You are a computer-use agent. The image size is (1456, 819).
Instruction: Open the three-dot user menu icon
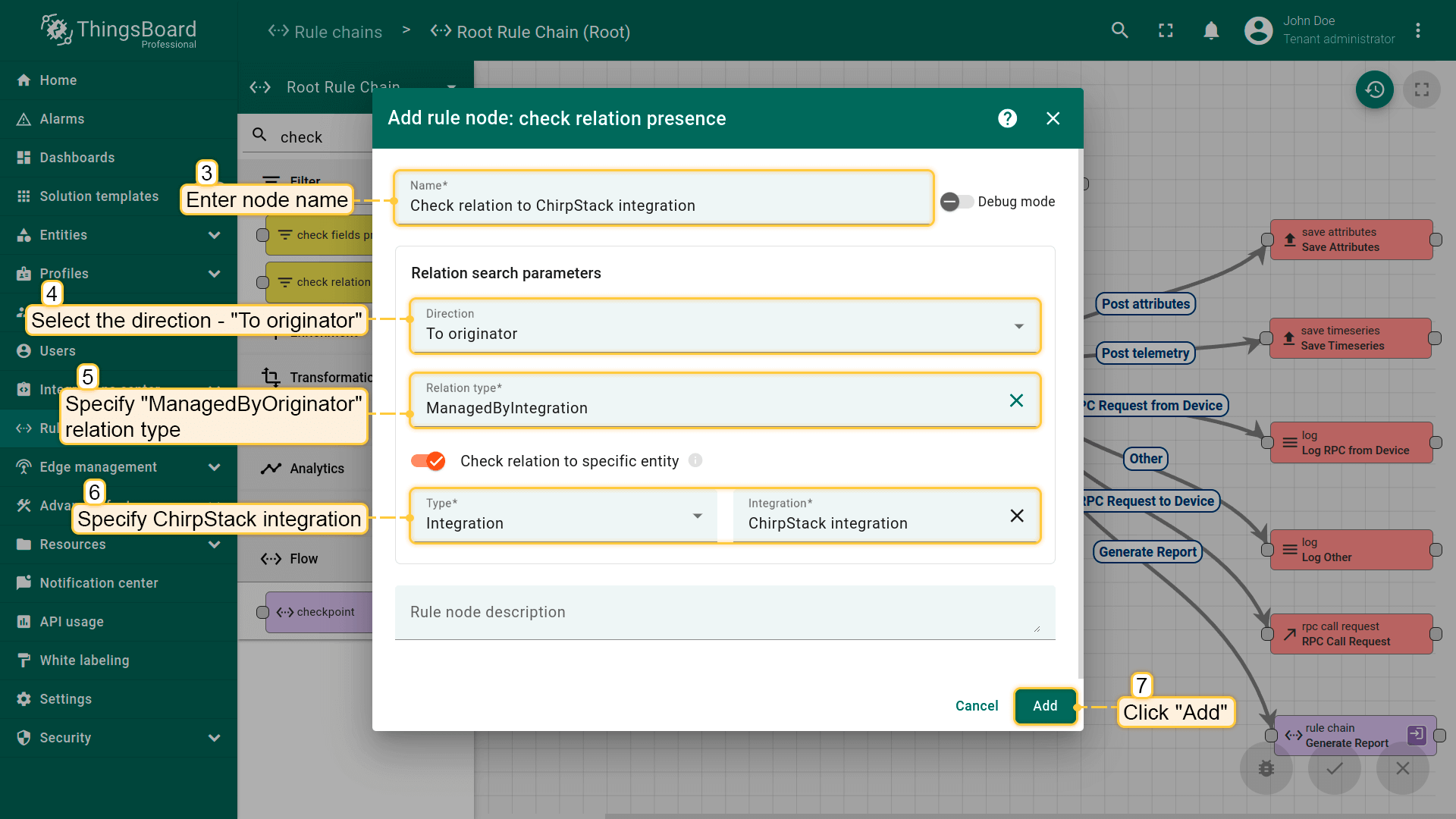point(1417,30)
